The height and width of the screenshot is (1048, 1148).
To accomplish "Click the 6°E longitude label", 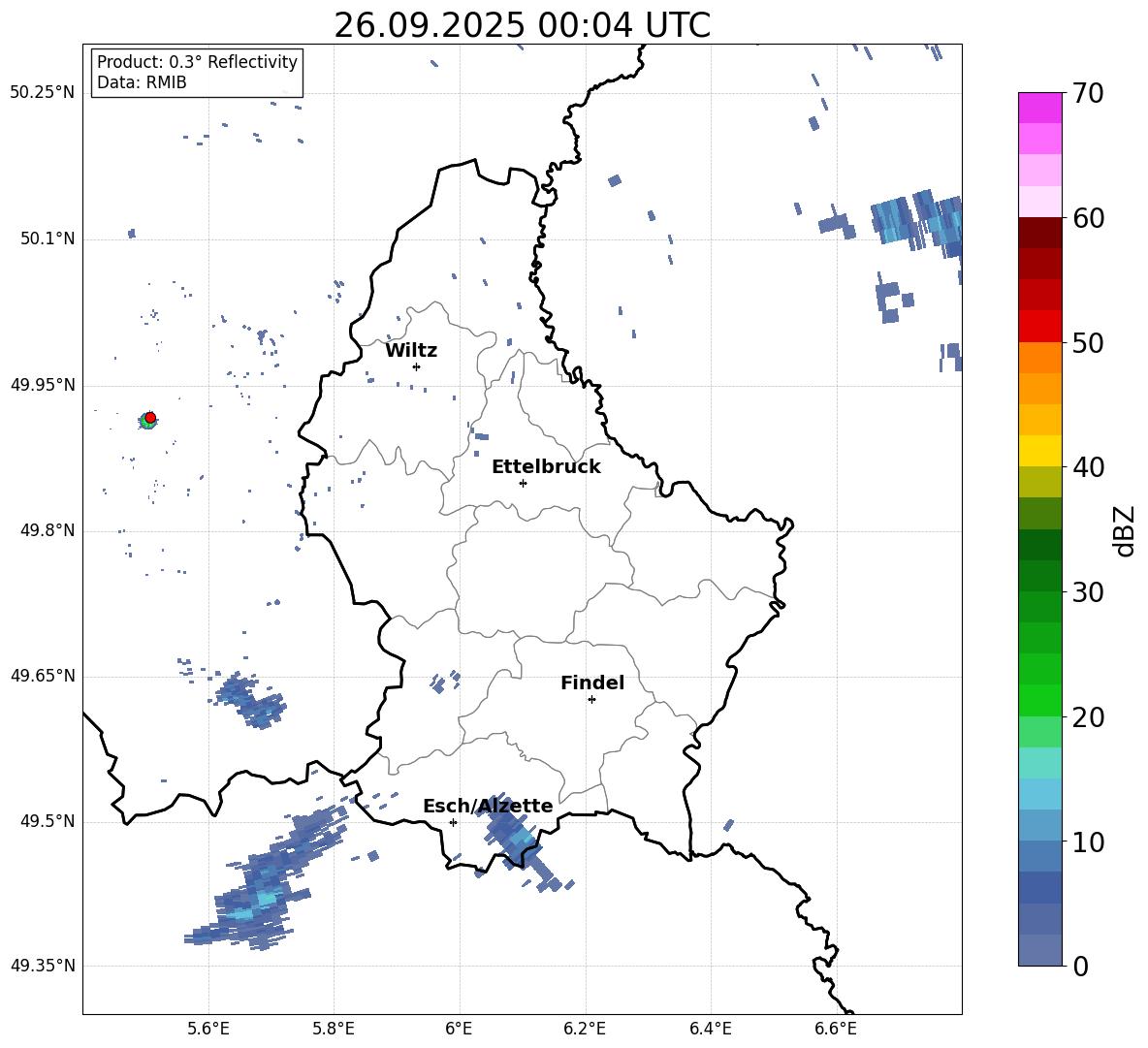I will [459, 1029].
